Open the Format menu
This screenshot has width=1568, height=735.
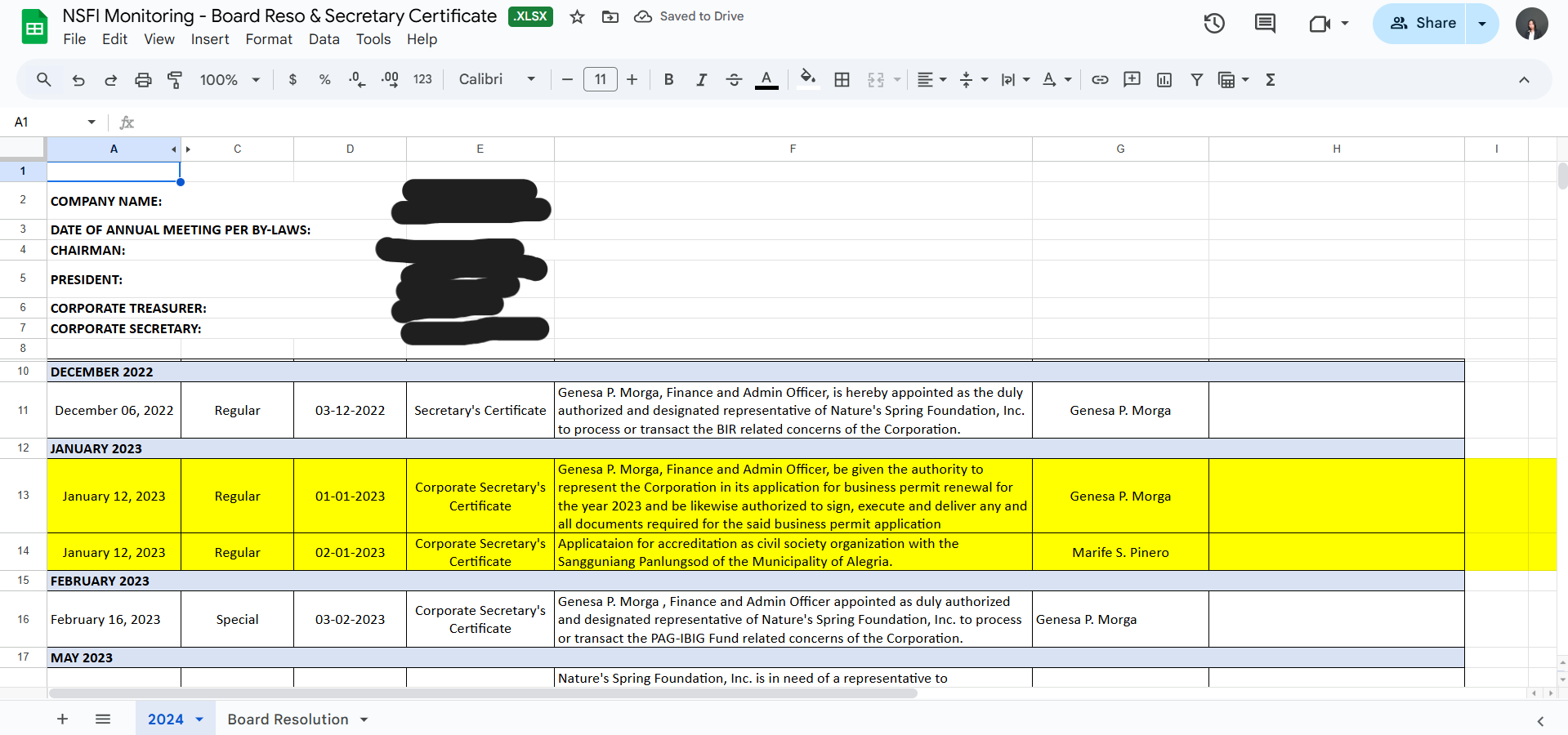(268, 39)
